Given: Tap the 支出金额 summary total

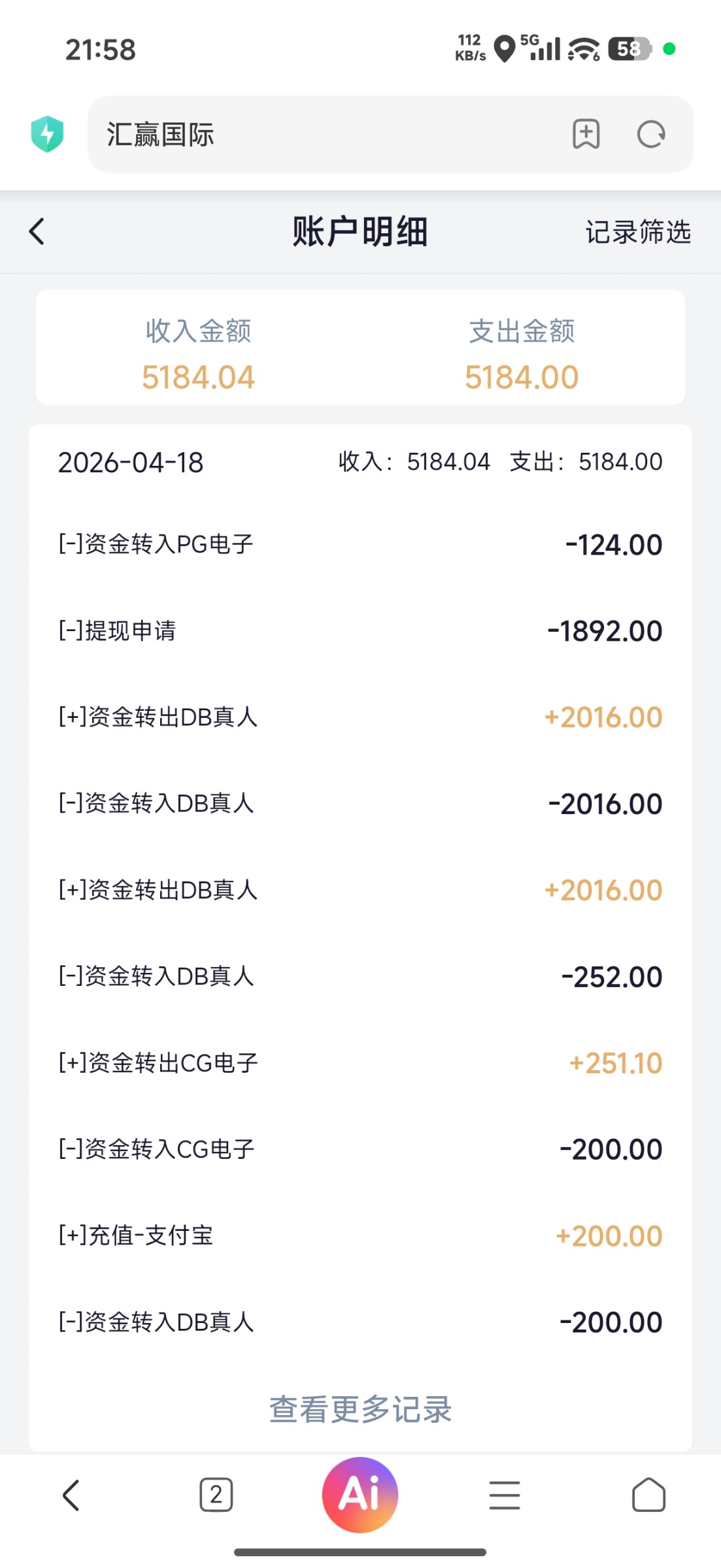Looking at the screenshot, I should pyautogui.click(x=522, y=377).
